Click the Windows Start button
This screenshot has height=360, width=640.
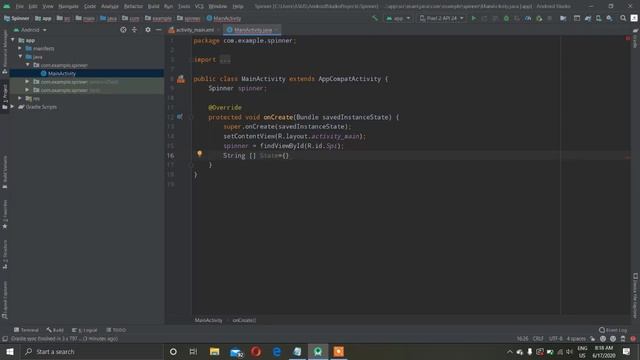[10, 351]
